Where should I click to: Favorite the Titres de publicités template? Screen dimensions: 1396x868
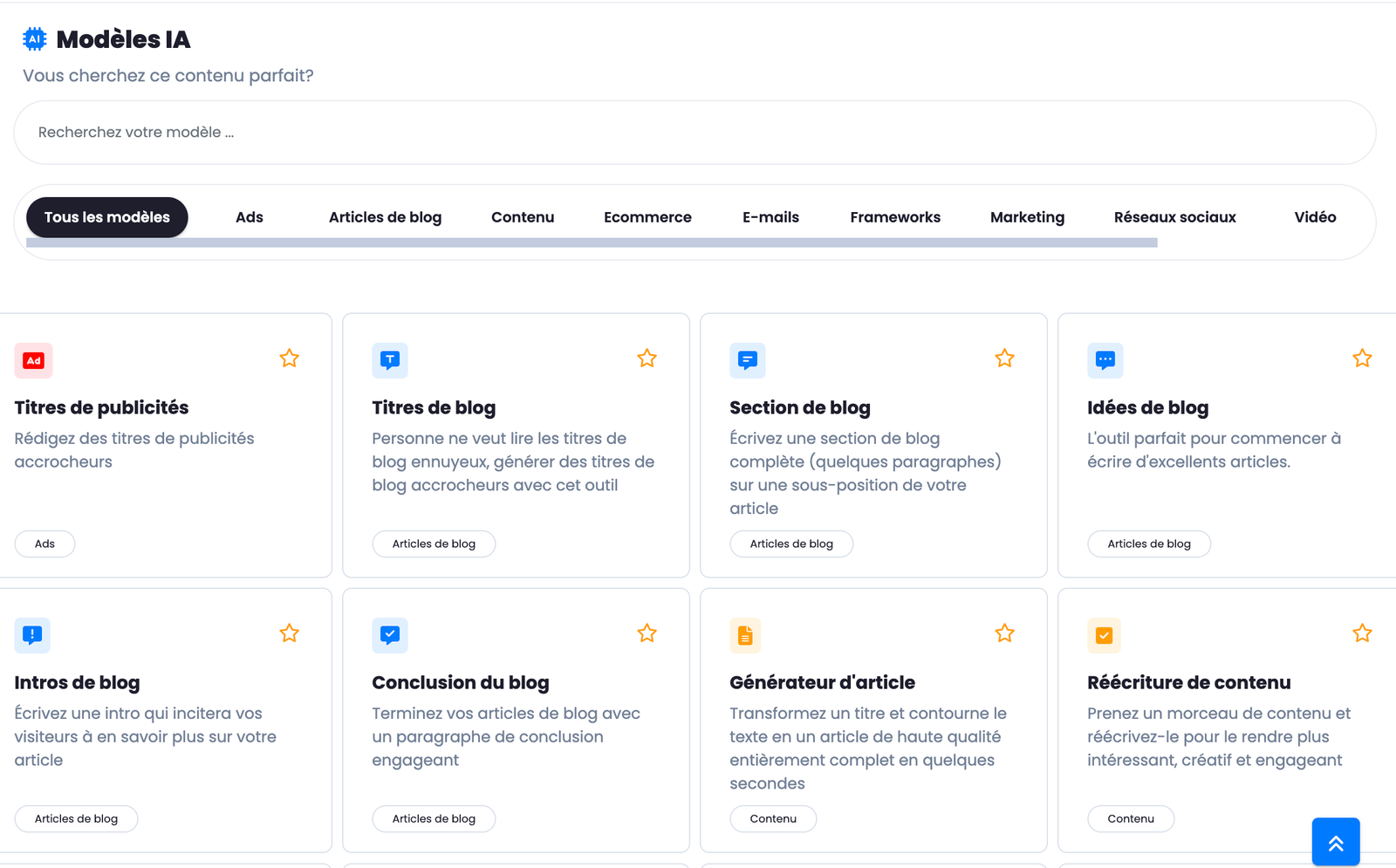[290, 359]
